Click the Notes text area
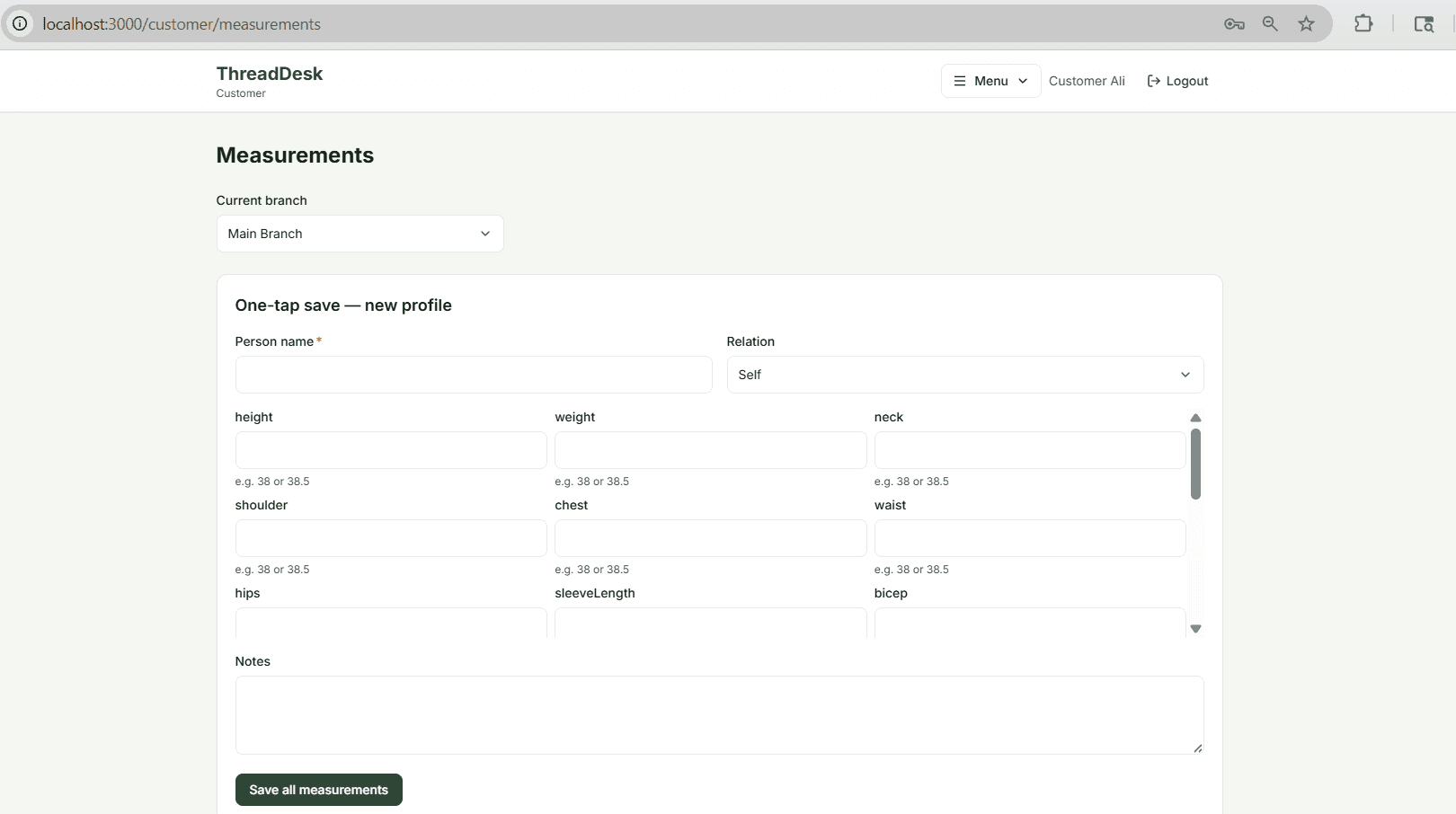The width and height of the screenshot is (1456, 814). pyautogui.click(x=719, y=715)
